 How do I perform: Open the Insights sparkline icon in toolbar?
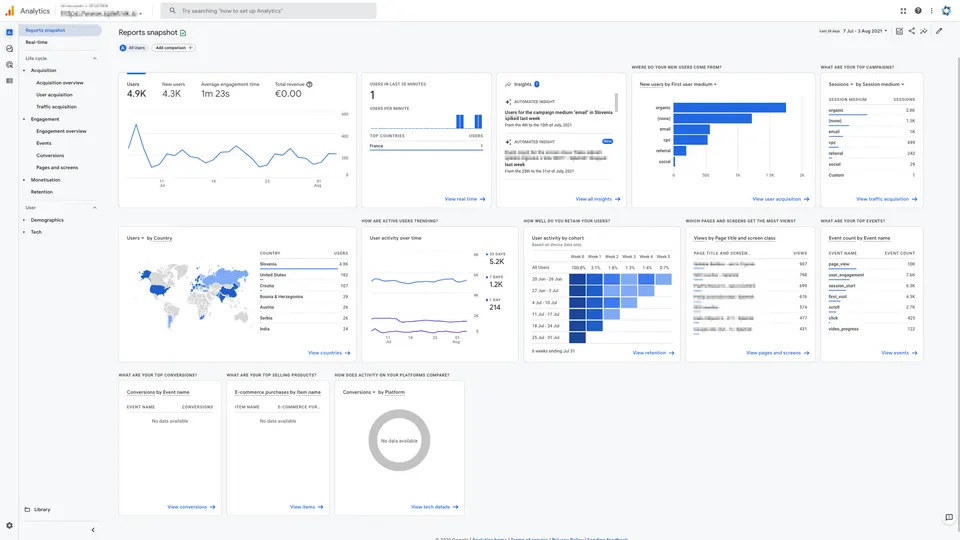(924, 31)
